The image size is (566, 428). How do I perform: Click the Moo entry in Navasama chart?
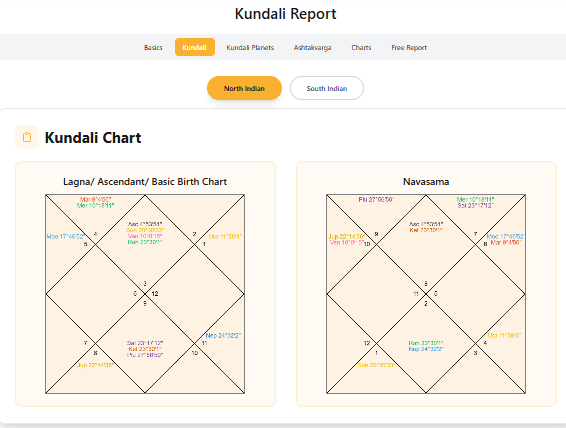coord(505,237)
